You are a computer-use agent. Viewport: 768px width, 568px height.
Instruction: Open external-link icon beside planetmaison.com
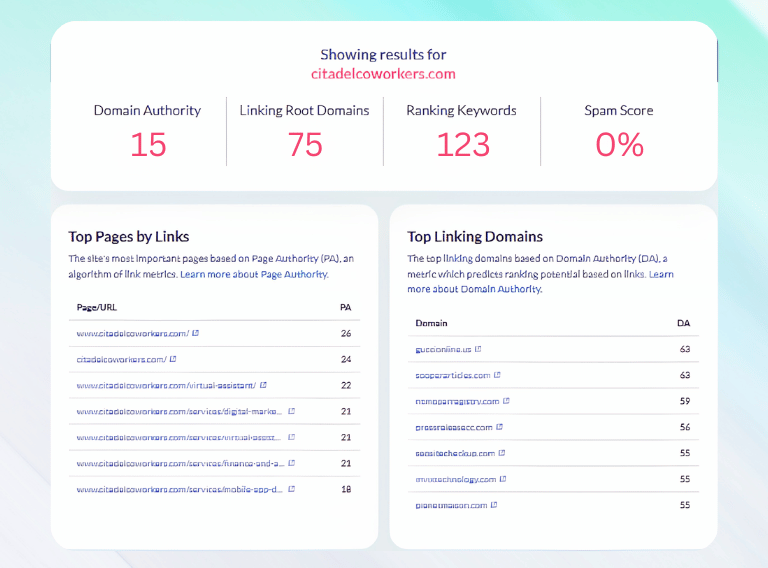tap(494, 504)
